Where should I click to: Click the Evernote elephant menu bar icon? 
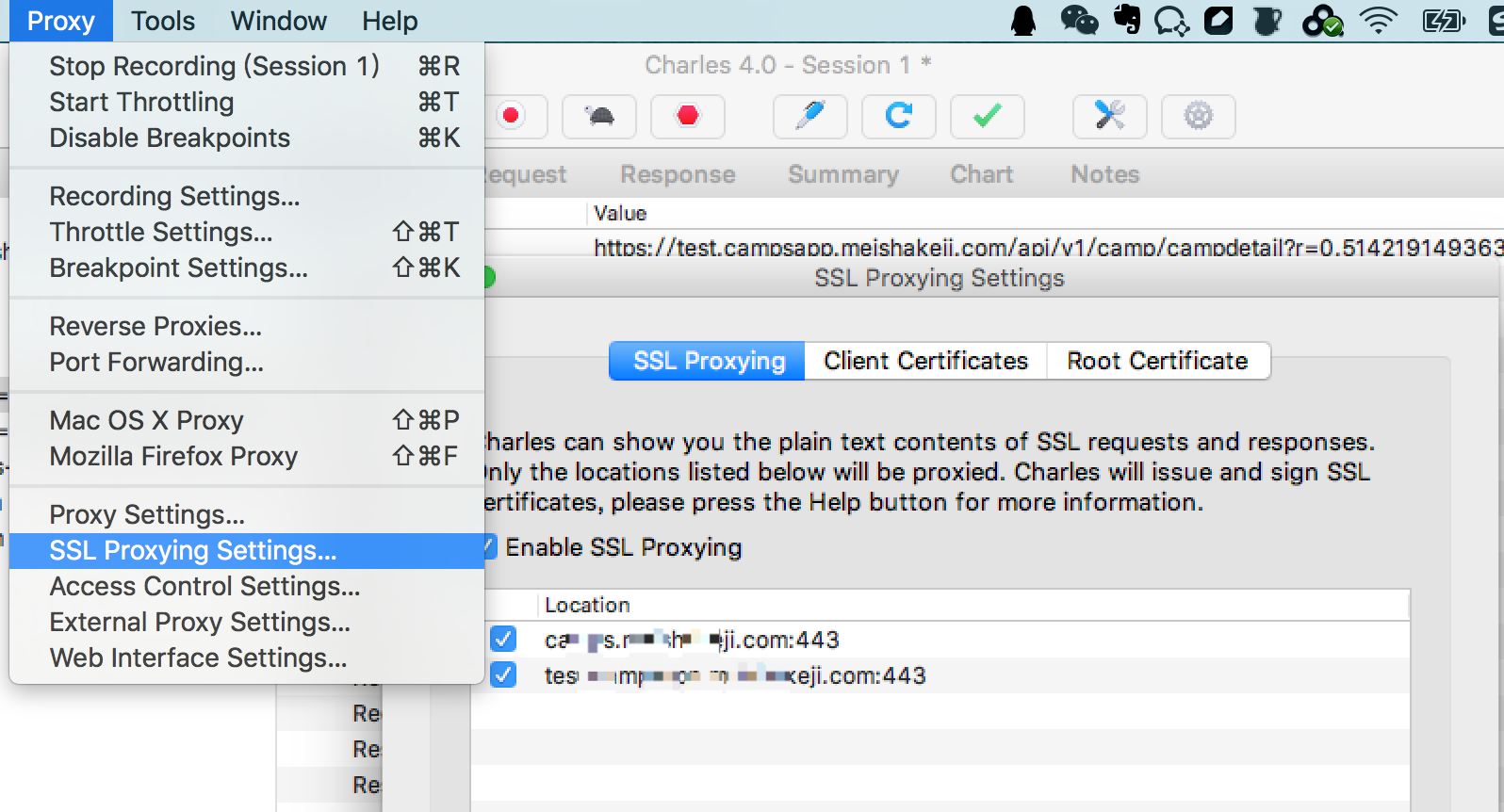coord(1127,20)
